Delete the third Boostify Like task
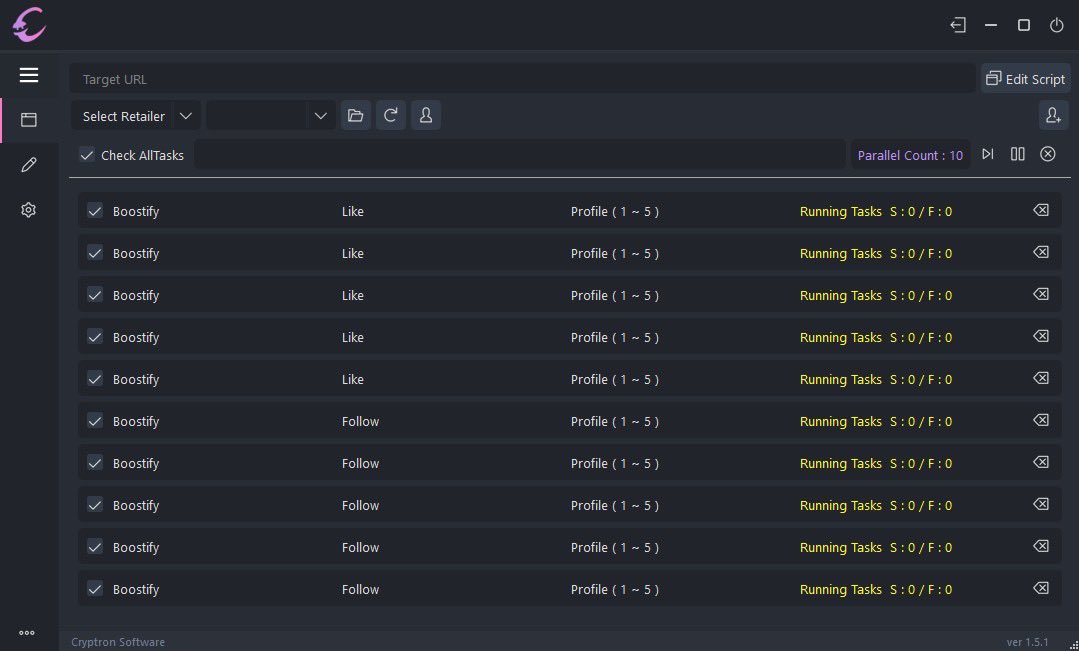 click(1041, 295)
